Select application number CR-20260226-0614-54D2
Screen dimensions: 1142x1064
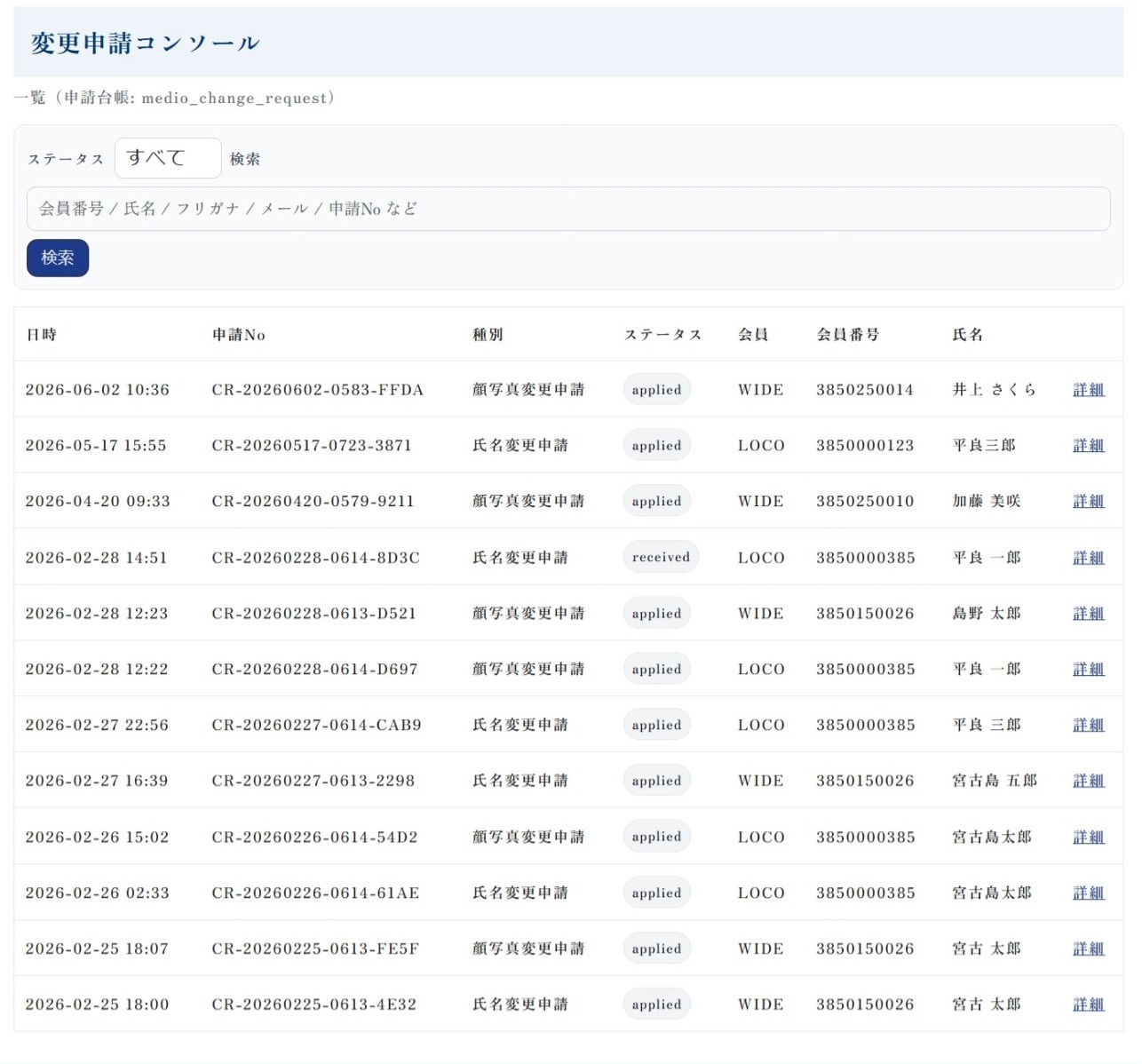[x=315, y=838]
